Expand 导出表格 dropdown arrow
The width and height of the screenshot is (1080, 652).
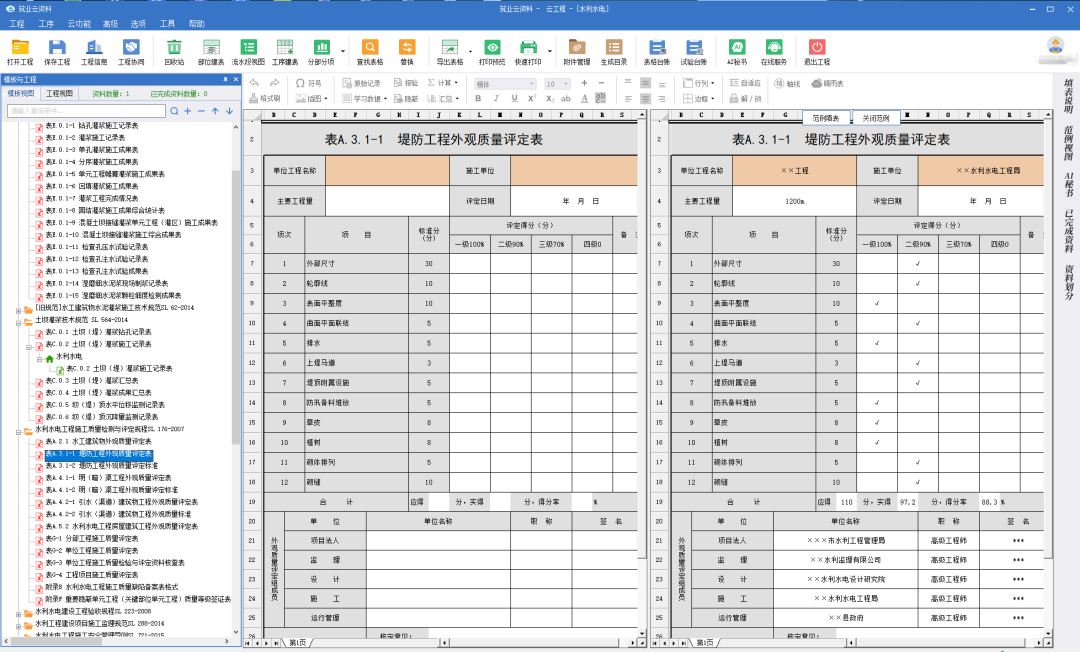pyautogui.click(x=470, y=51)
